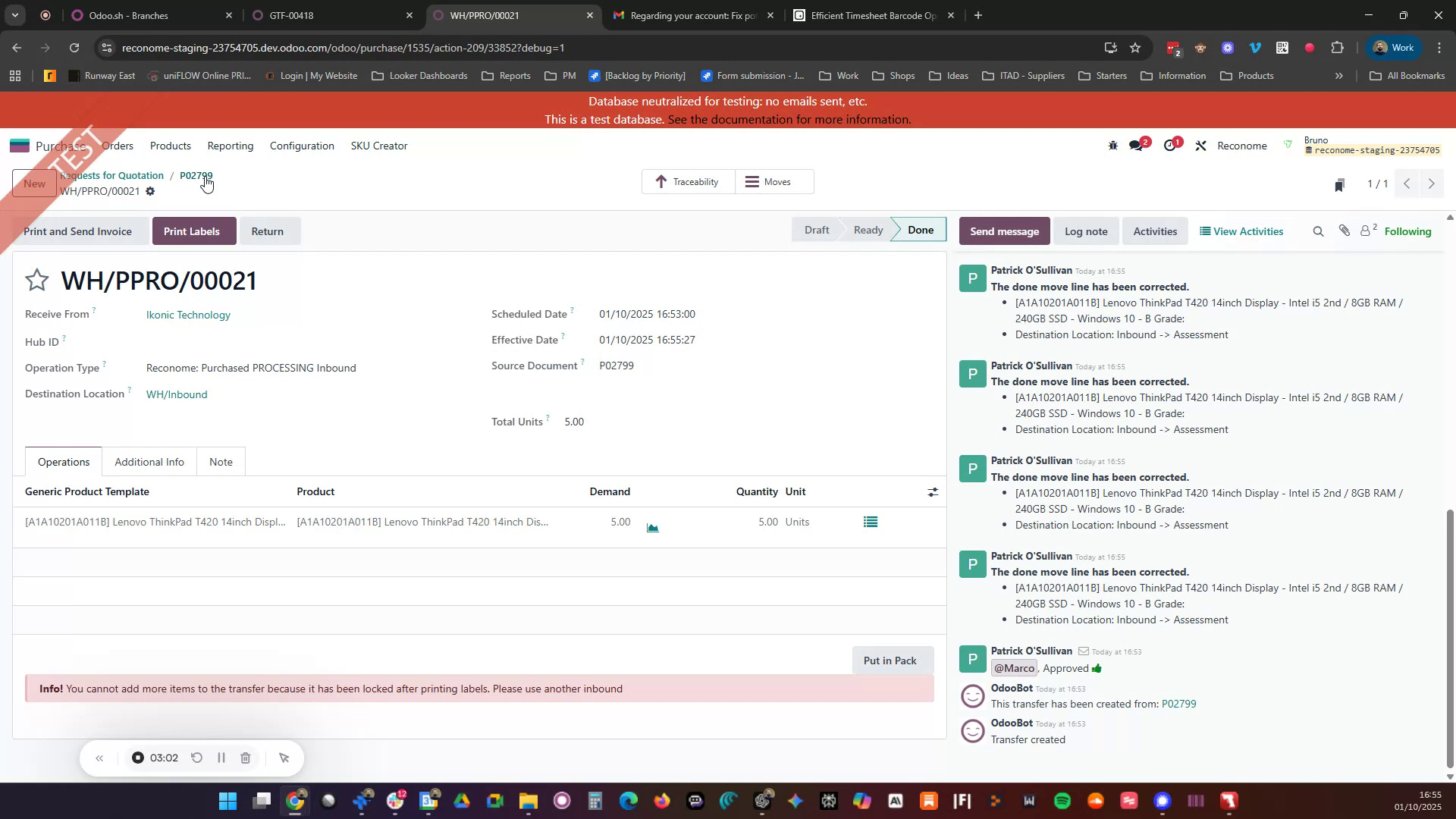
Task: Toggle the favorite star on WH/PPRO/00021
Action: (x=36, y=280)
